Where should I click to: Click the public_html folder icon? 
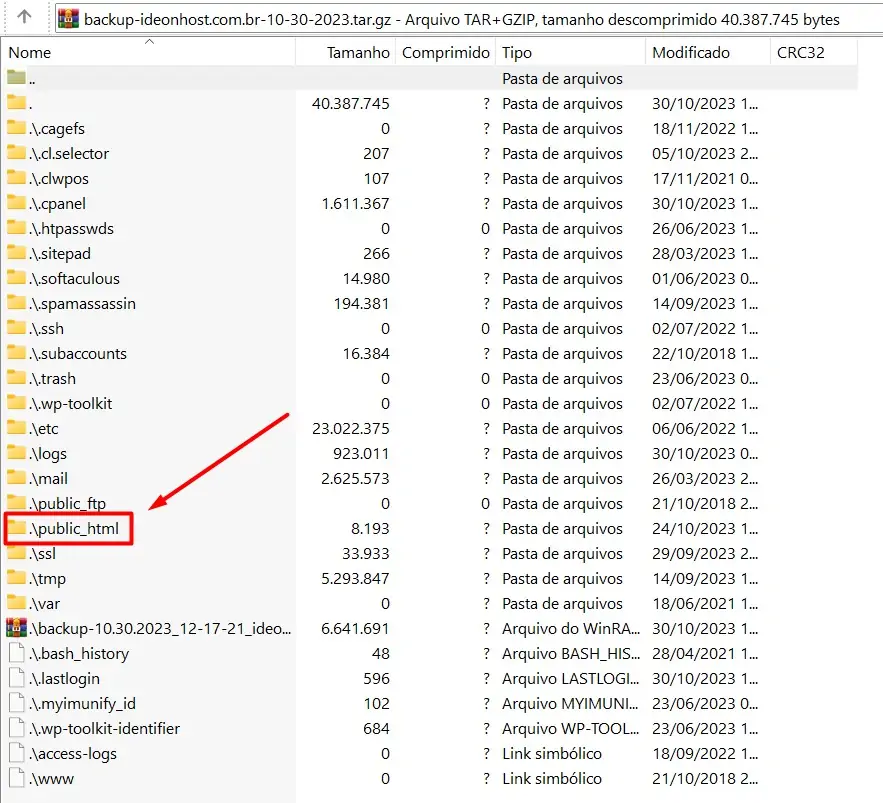(16, 528)
